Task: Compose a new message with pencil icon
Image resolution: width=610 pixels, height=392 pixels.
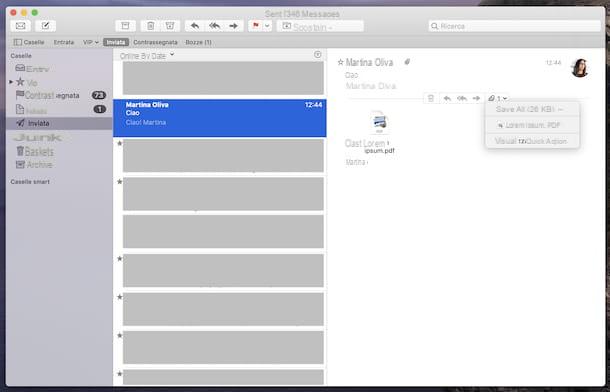Action: point(46,26)
